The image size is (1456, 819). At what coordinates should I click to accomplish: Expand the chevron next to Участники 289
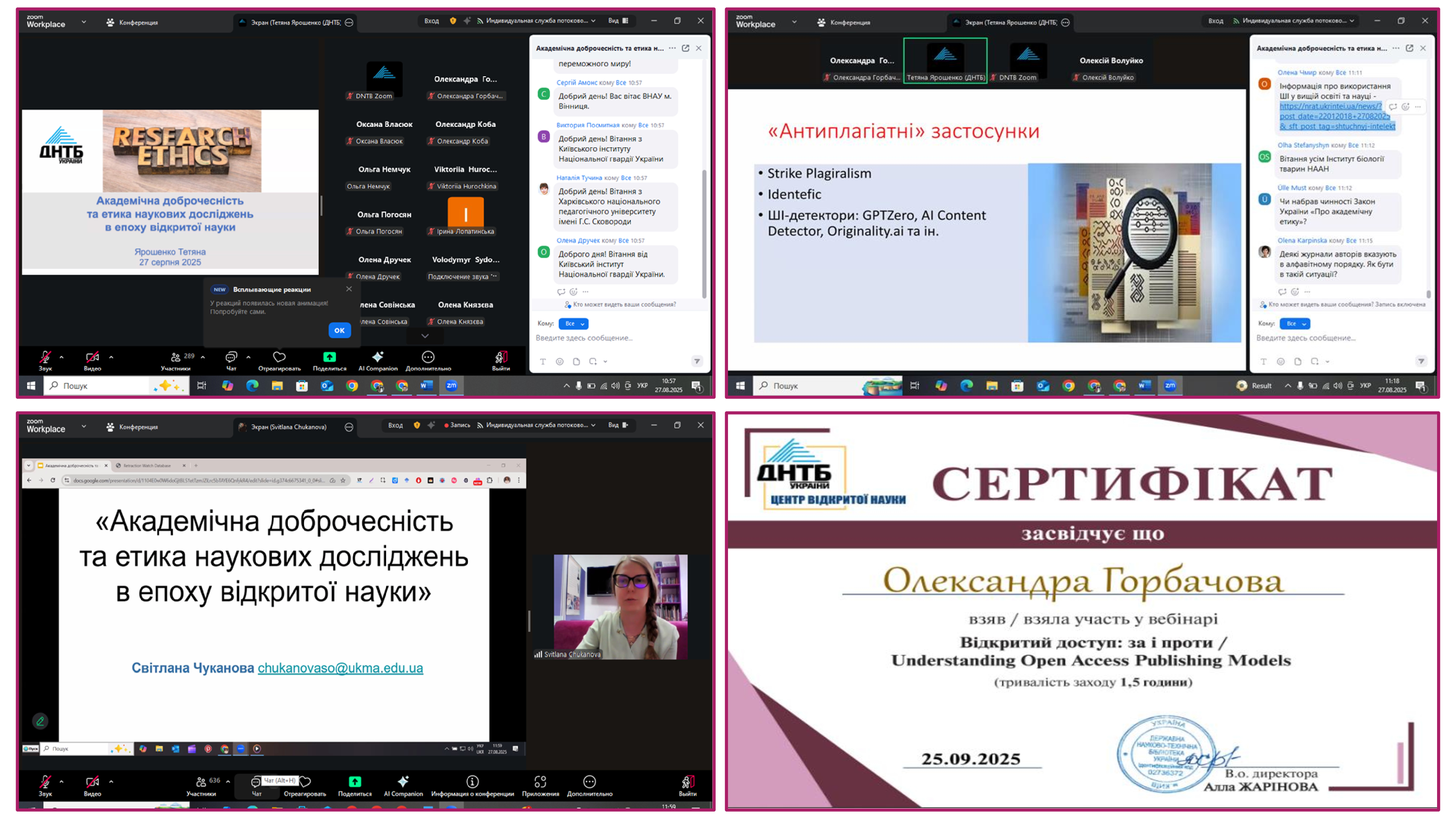pos(203,357)
